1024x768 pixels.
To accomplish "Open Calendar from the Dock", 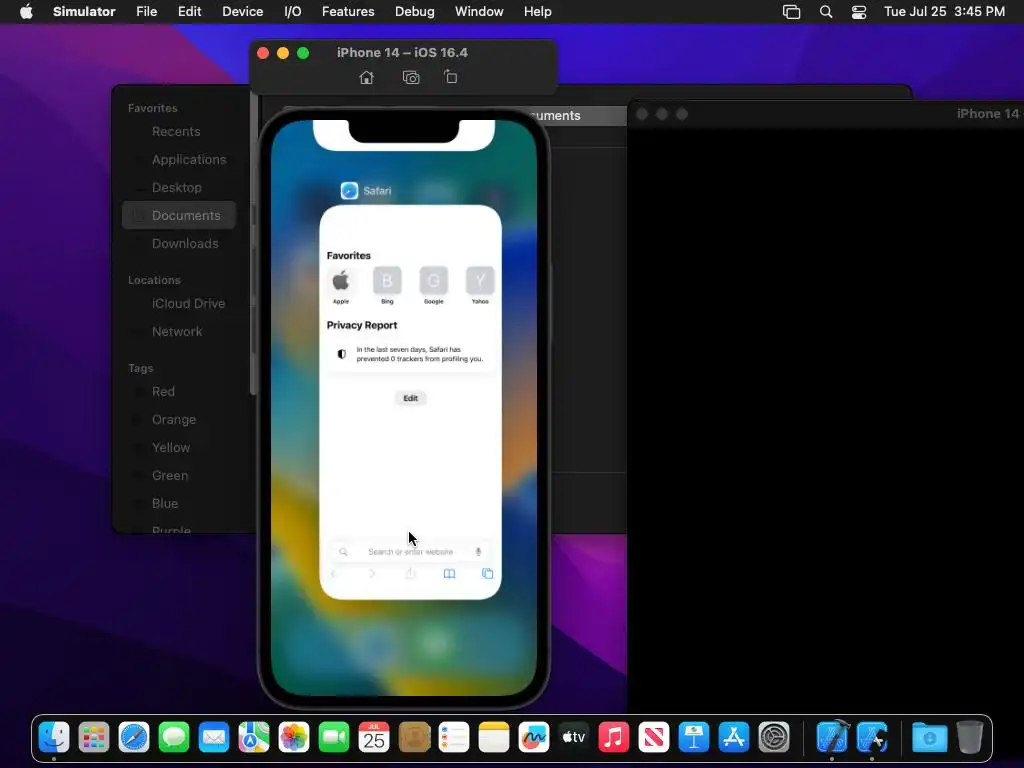I will (x=374, y=738).
